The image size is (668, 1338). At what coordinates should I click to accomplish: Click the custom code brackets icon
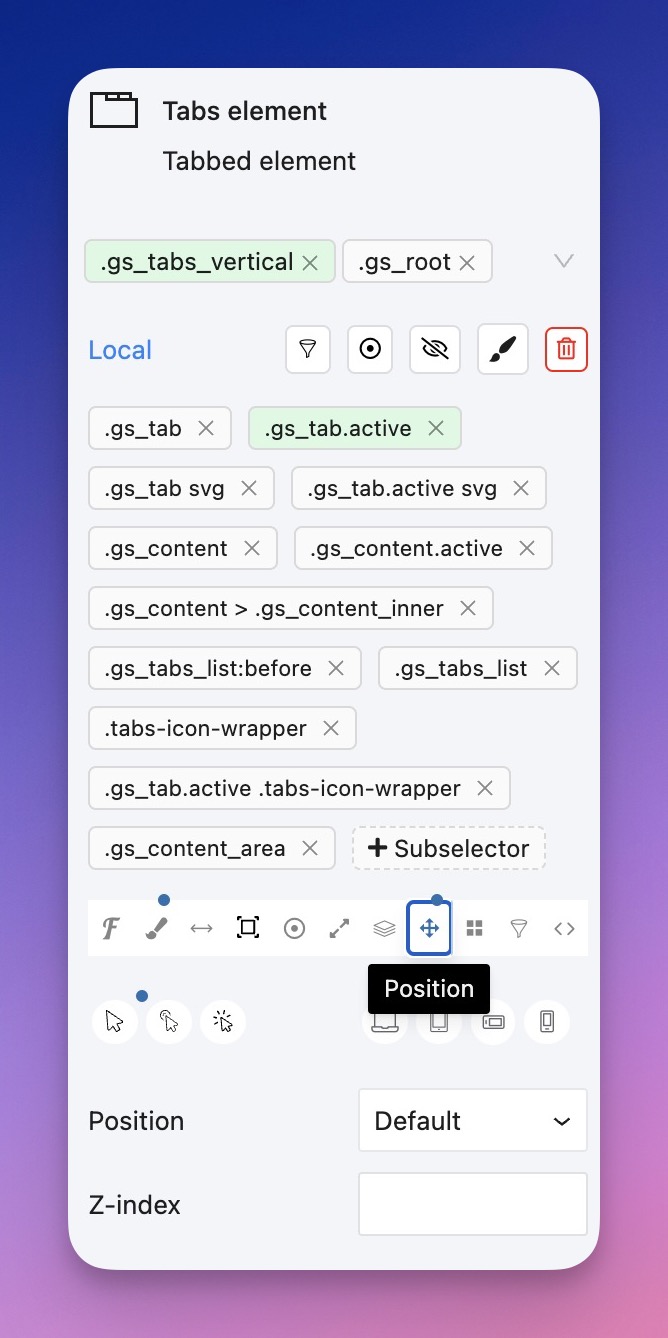point(564,929)
